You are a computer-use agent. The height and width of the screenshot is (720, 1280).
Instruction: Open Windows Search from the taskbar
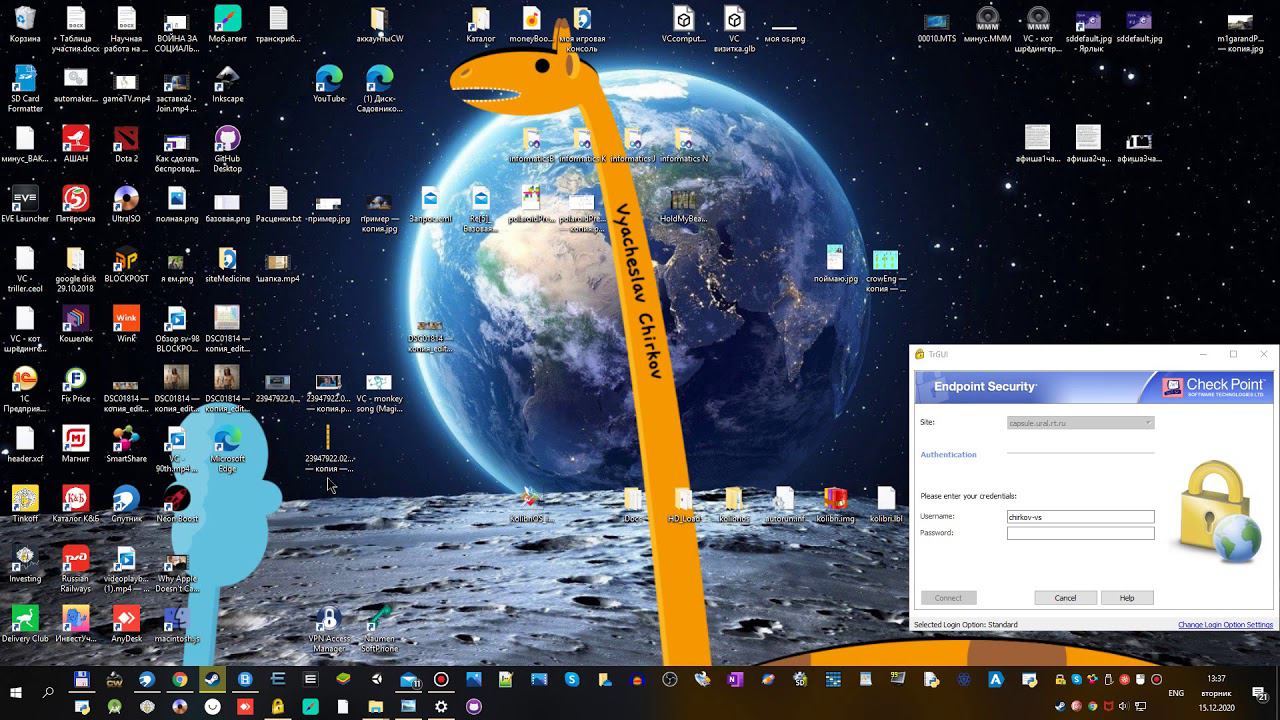[48, 692]
